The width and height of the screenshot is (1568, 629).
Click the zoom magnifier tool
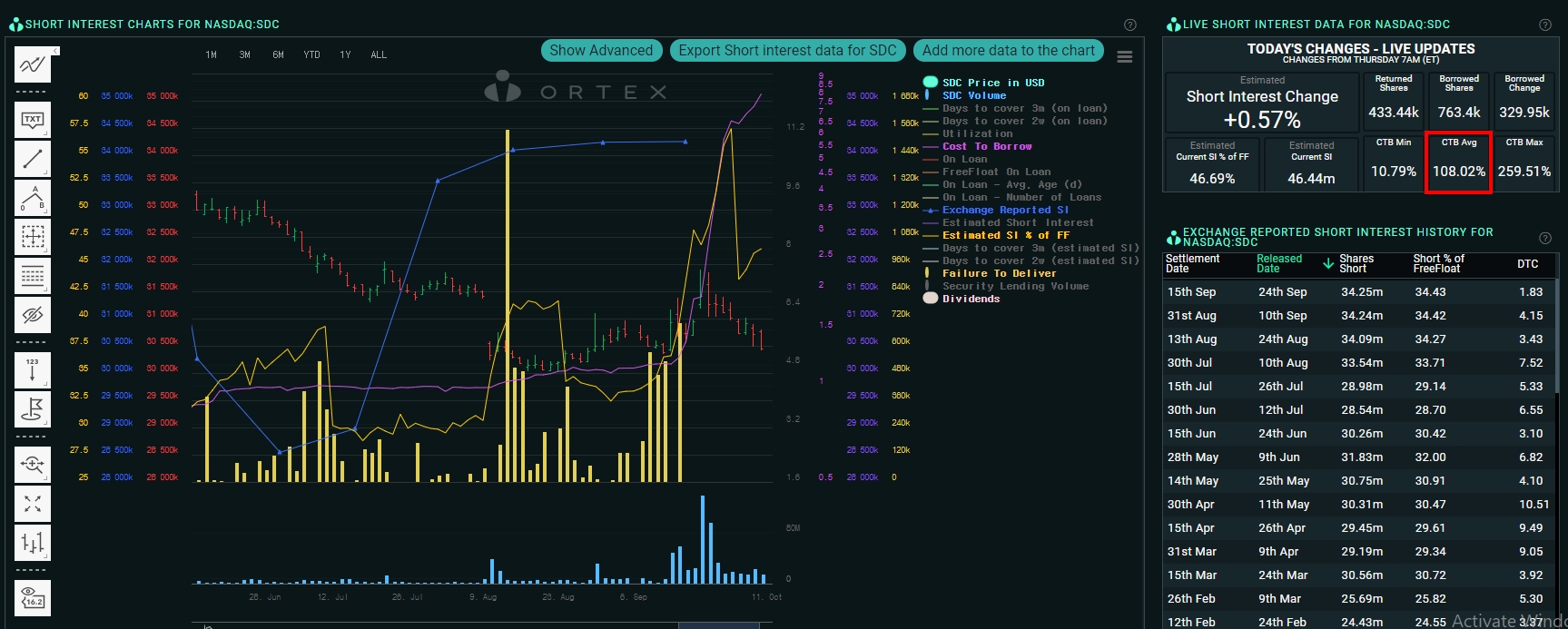pos(33,465)
